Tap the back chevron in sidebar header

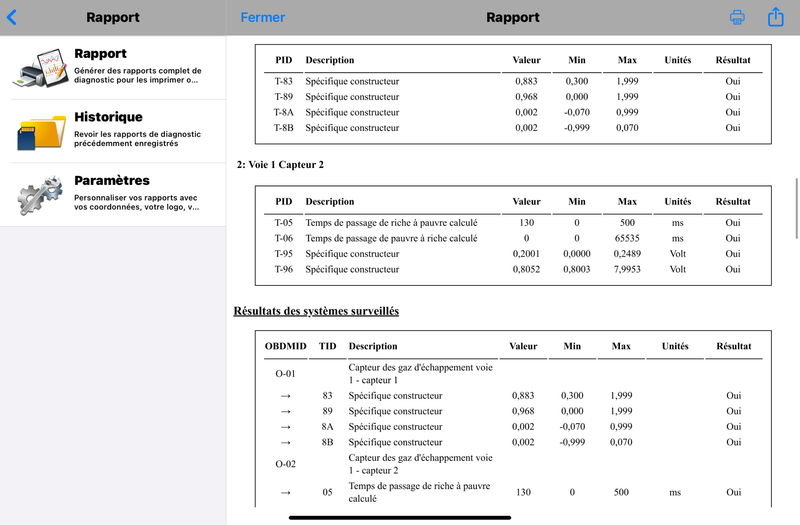click(12, 17)
